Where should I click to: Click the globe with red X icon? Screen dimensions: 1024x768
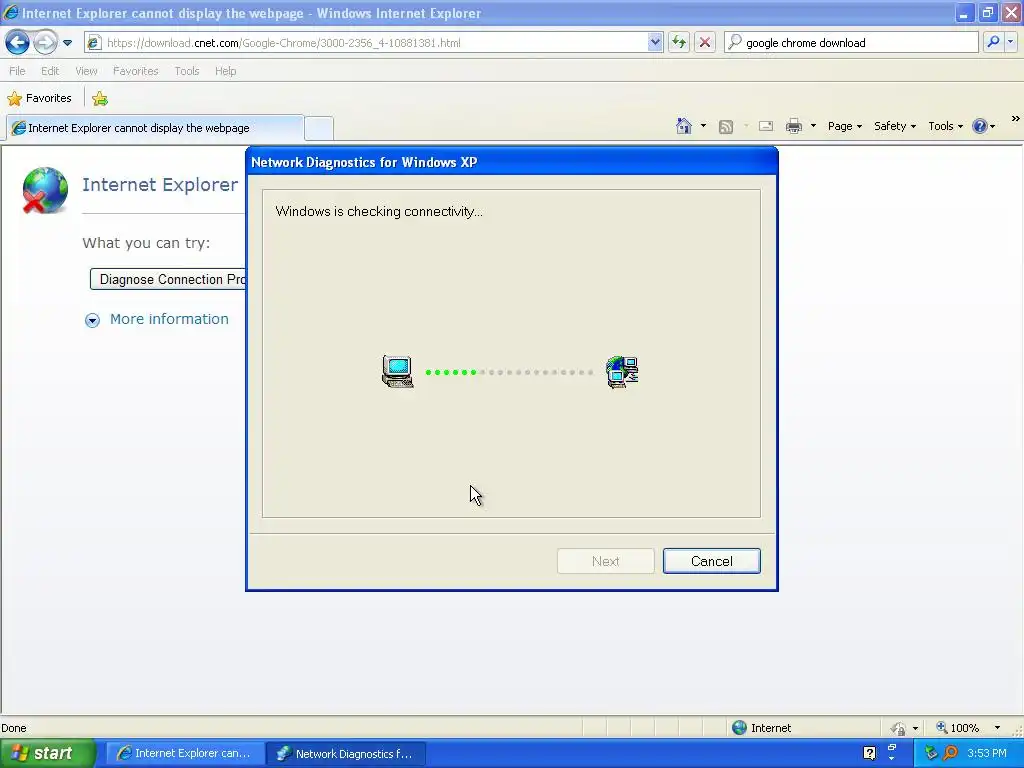[44, 190]
